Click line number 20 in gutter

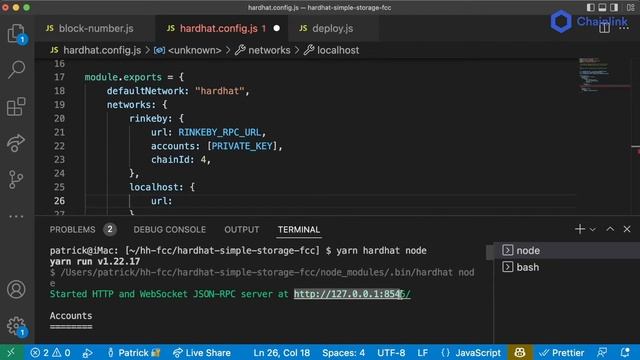(x=59, y=118)
